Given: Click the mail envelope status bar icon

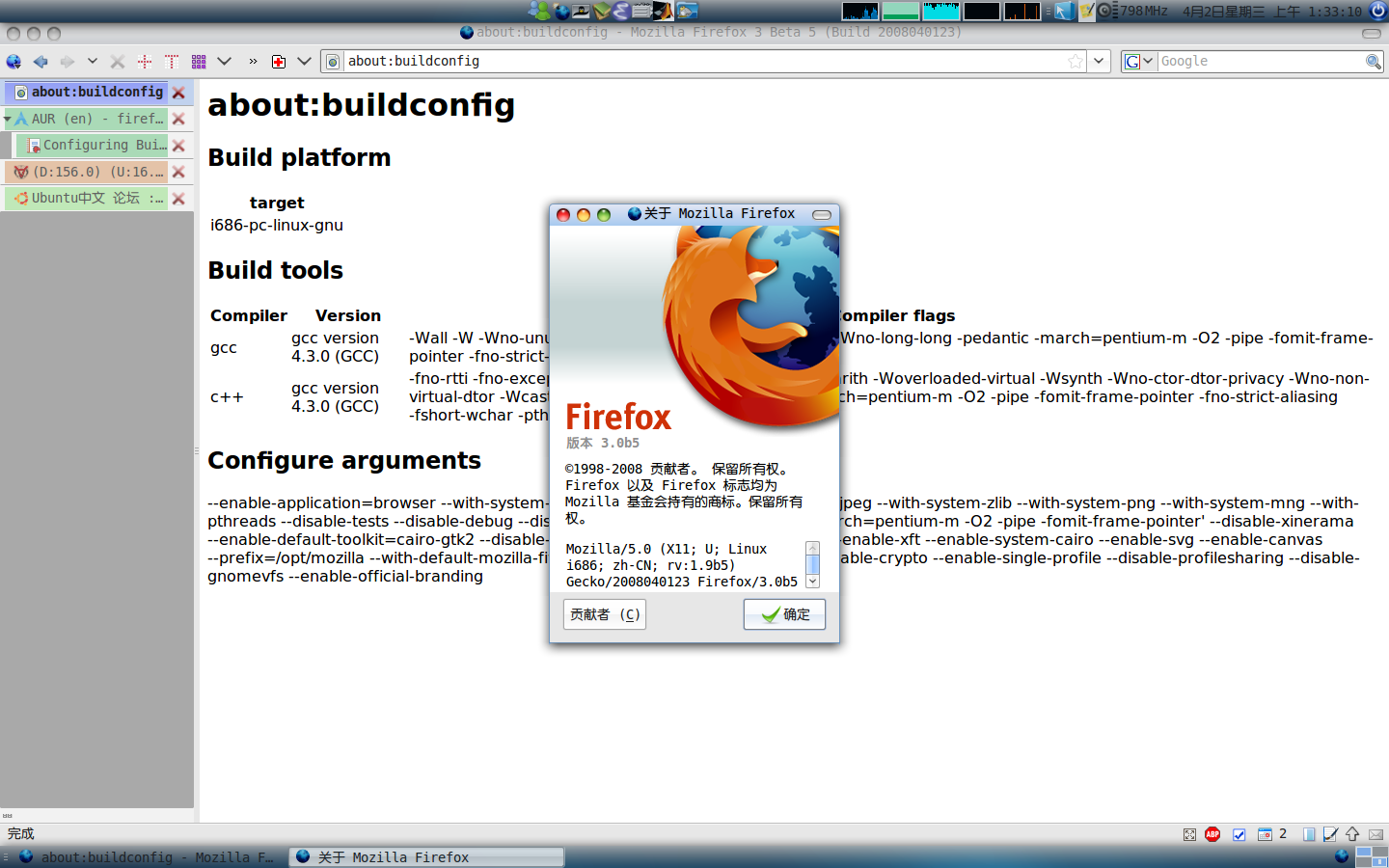Looking at the screenshot, I should (1376, 834).
